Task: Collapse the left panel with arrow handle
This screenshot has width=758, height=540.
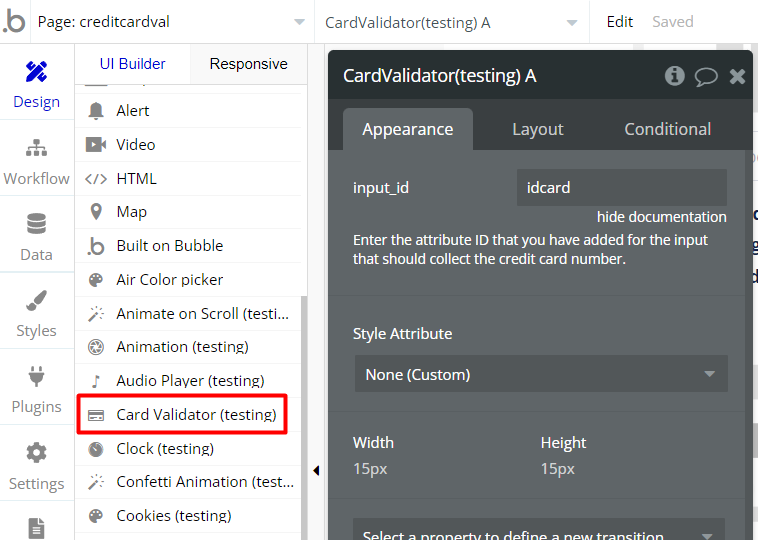Action: [316, 470]
